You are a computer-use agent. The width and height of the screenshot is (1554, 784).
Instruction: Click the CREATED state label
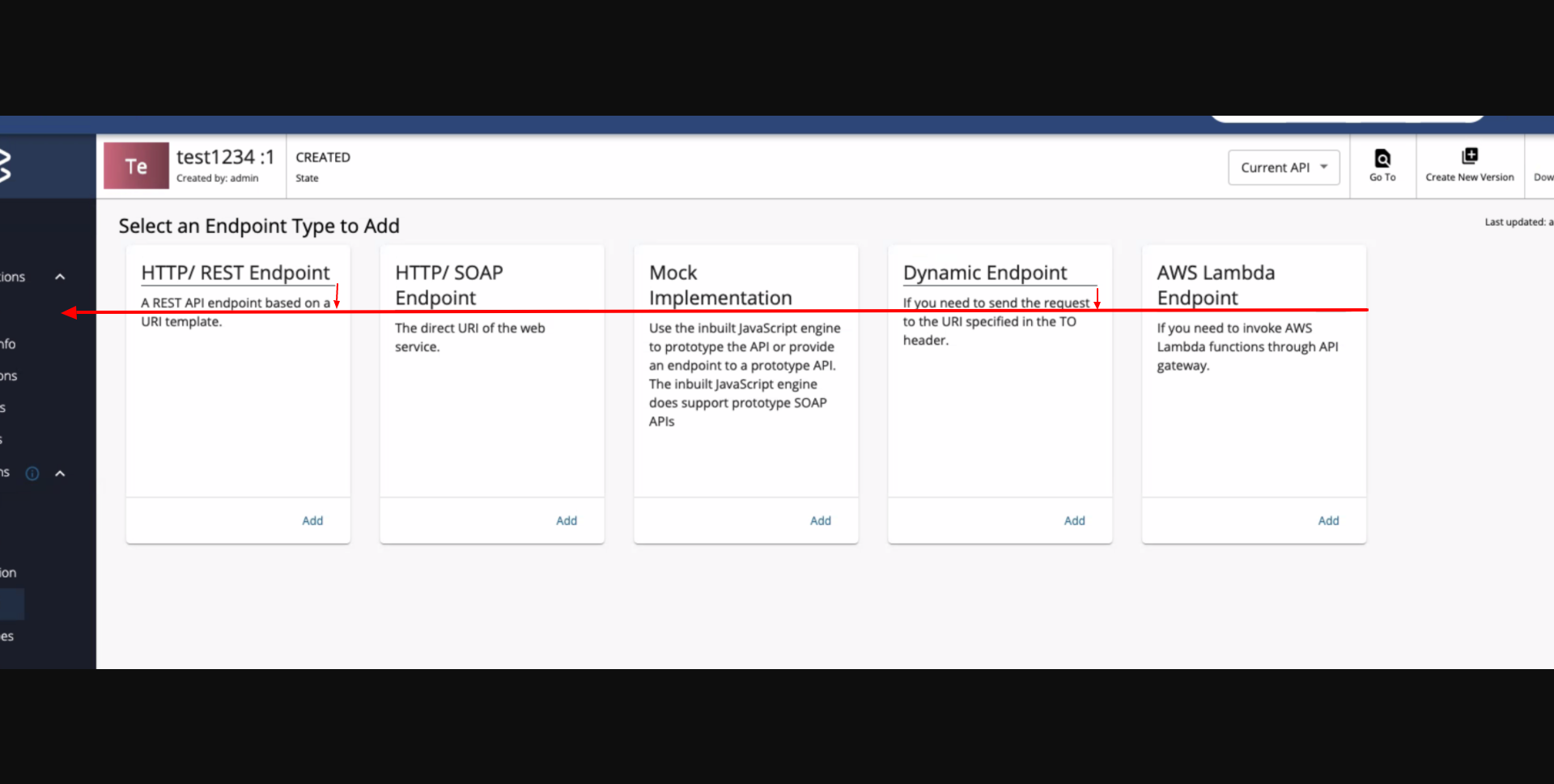[322, 157]
